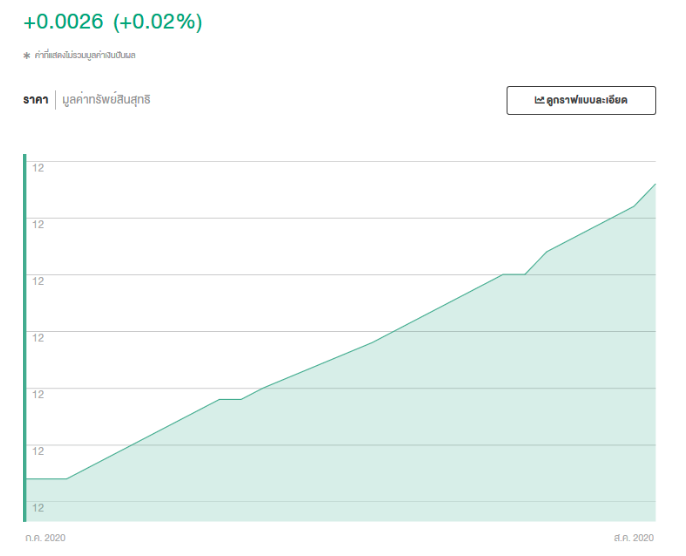Click the footnote text below price change
Viewport: 686px width, 556px height.
(x=85, y=56)
